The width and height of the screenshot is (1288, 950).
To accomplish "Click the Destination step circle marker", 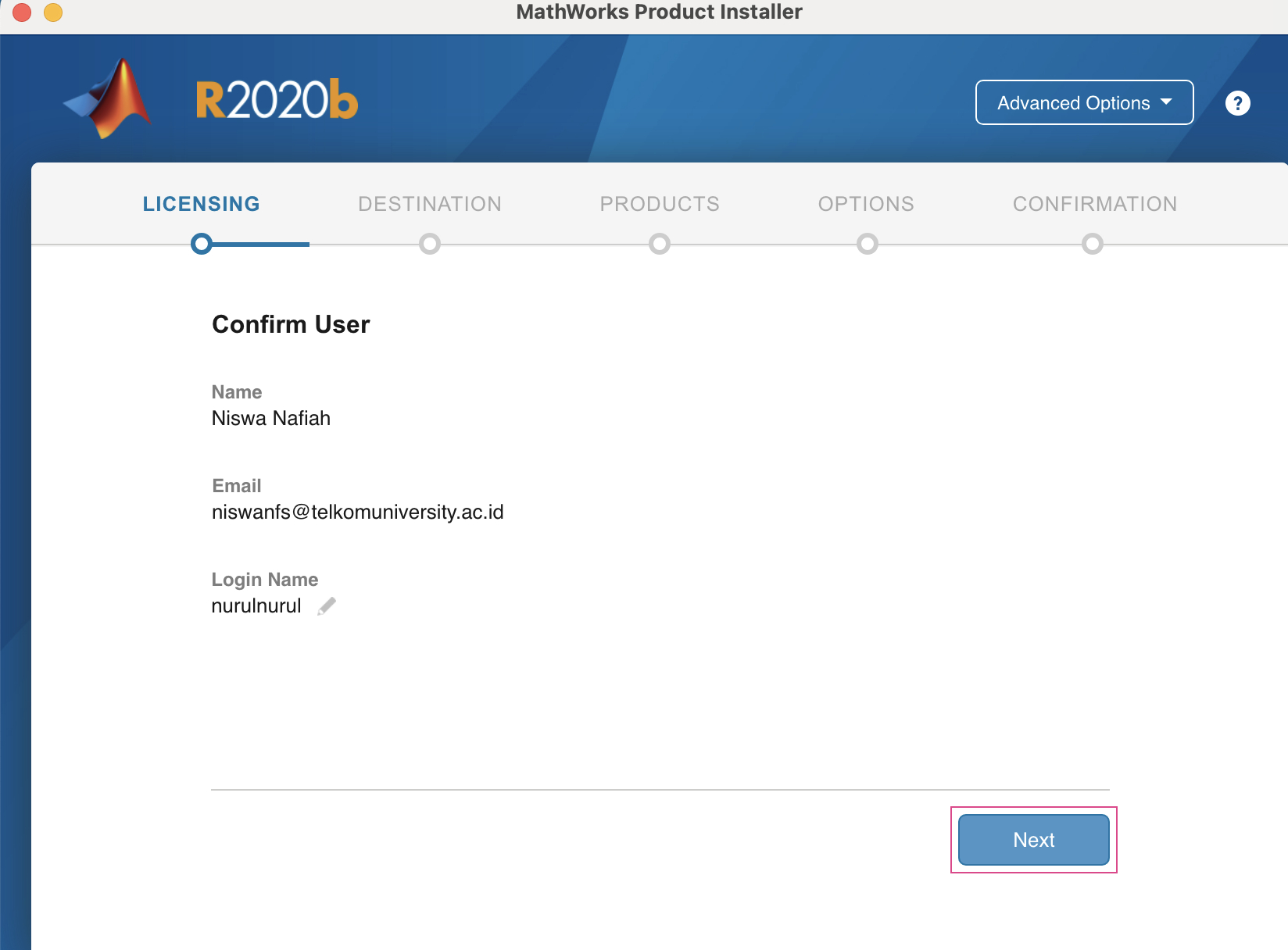I will (x=430, y=245).
